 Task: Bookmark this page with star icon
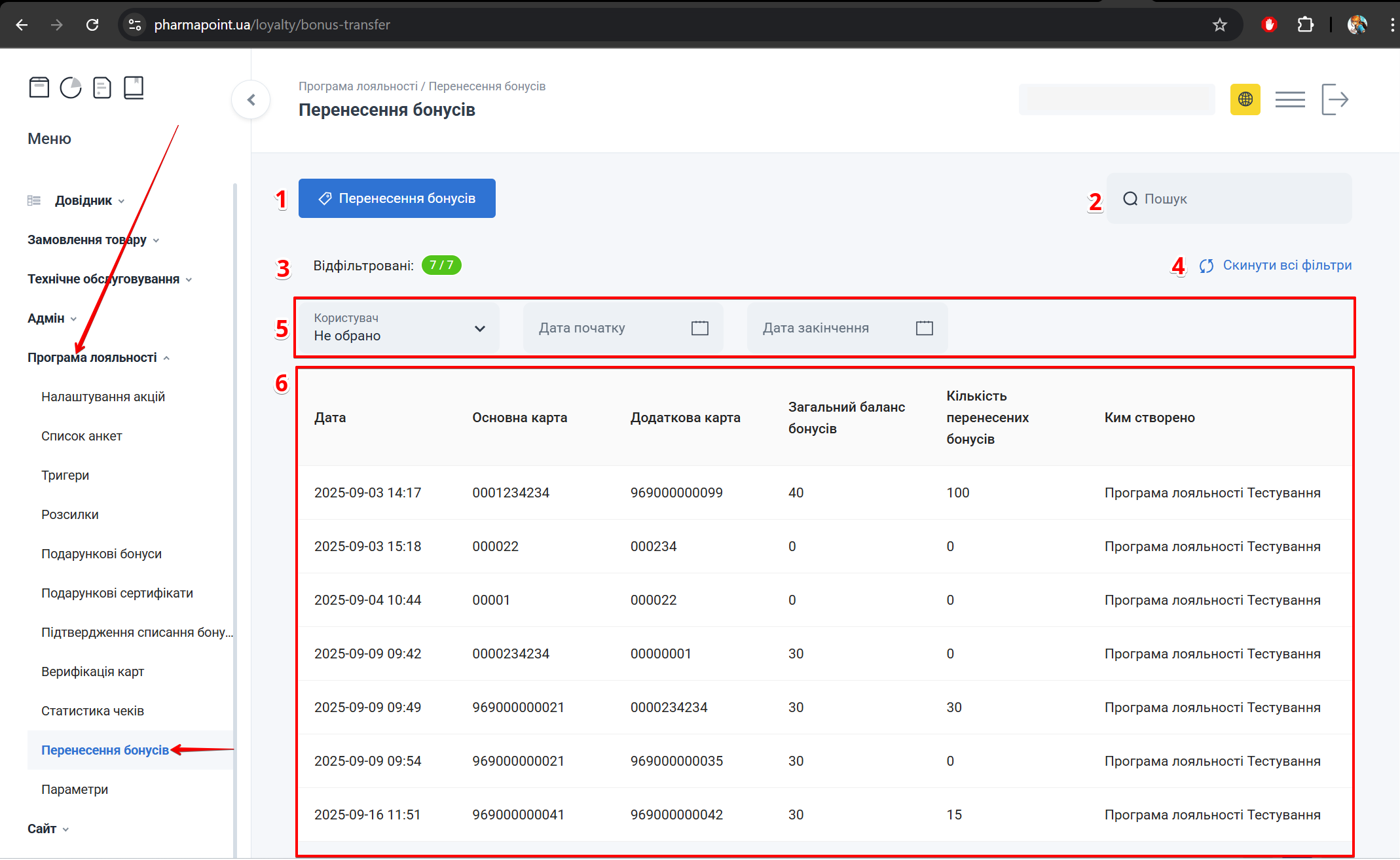pyautogui.click(x=1219, y=25)
